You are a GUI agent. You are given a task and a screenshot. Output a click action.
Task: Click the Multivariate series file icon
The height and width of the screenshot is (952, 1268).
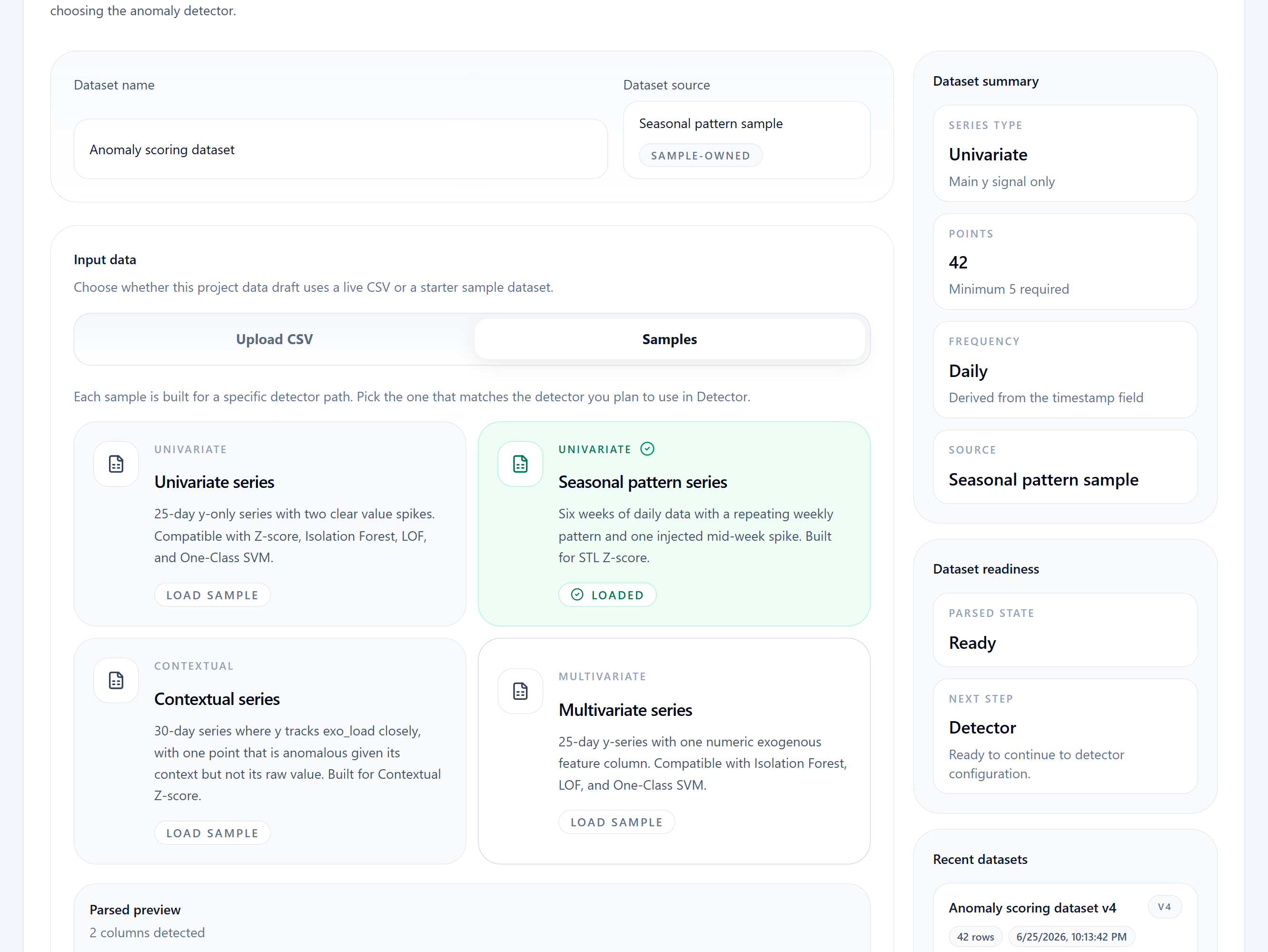tap(520, 691)
